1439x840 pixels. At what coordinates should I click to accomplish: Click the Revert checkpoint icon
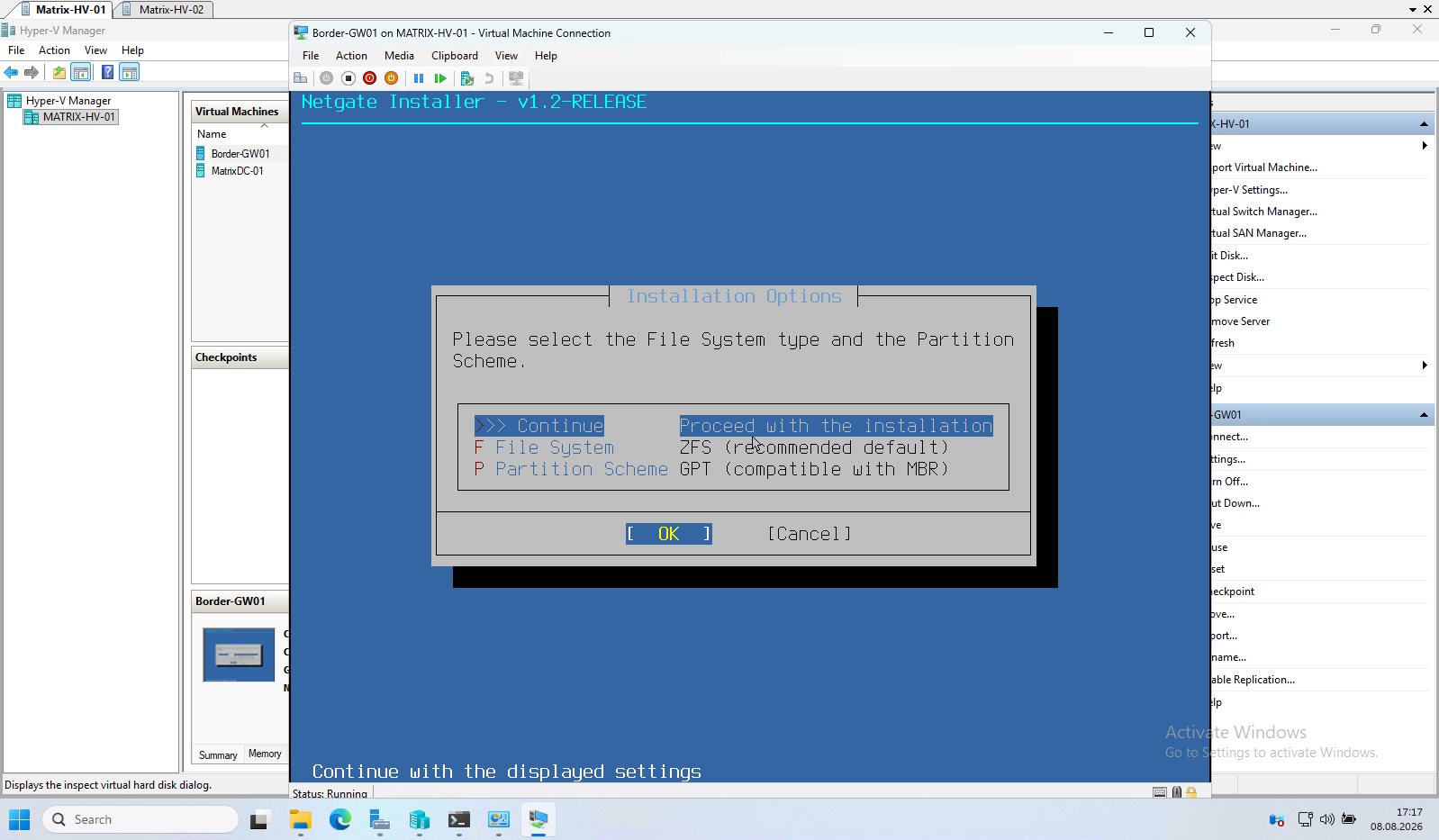(489, 78)
